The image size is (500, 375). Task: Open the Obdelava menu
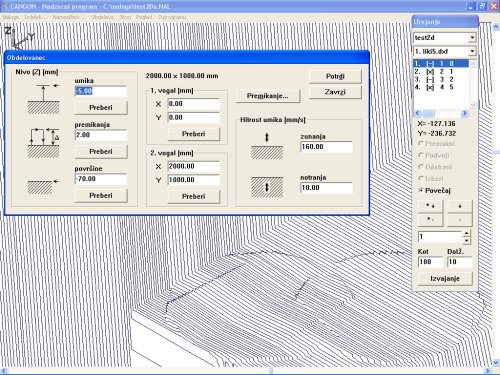coord(102,17)
